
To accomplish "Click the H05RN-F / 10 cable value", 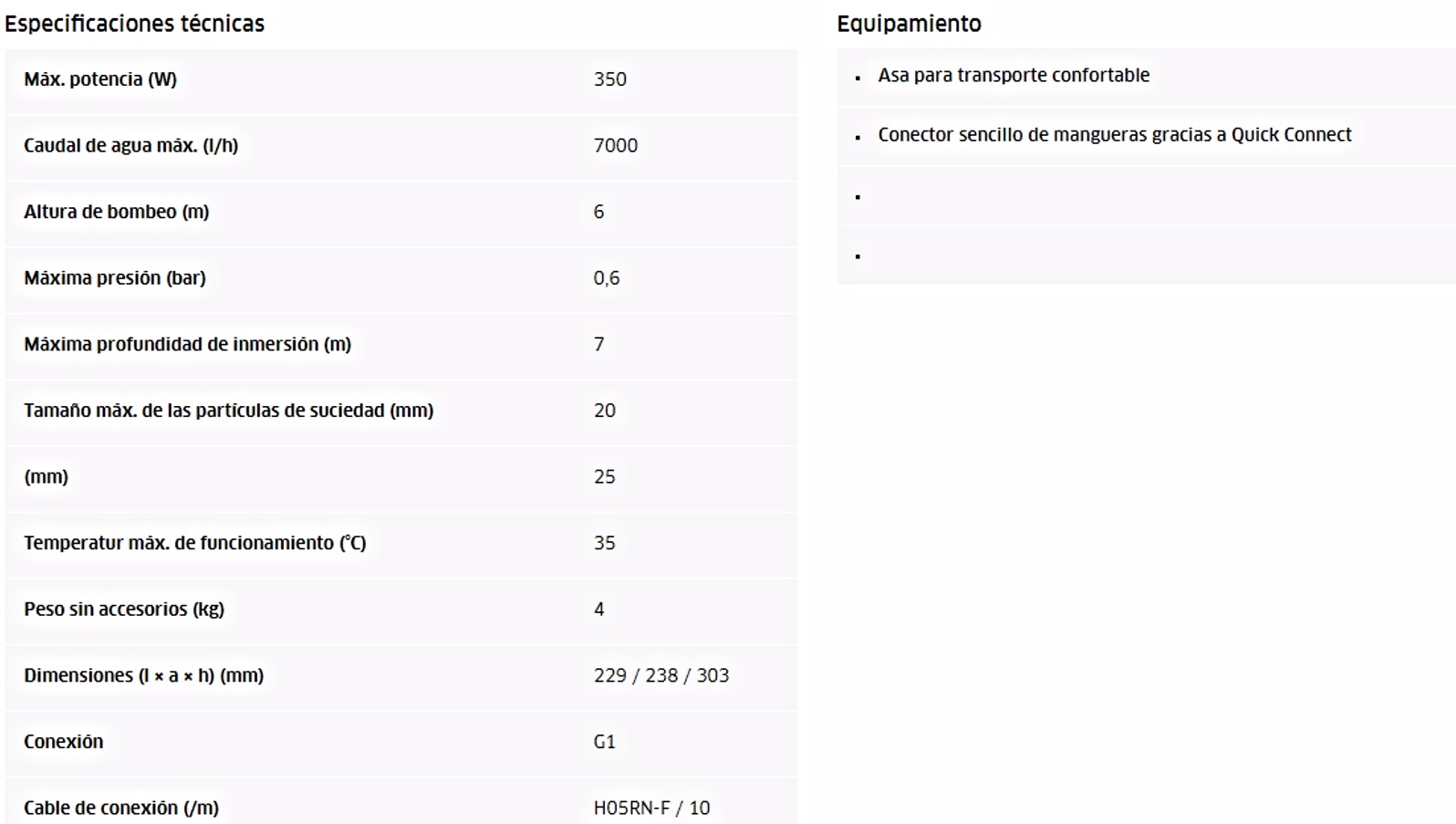I will pyautogui.click(x=651, y=808).
